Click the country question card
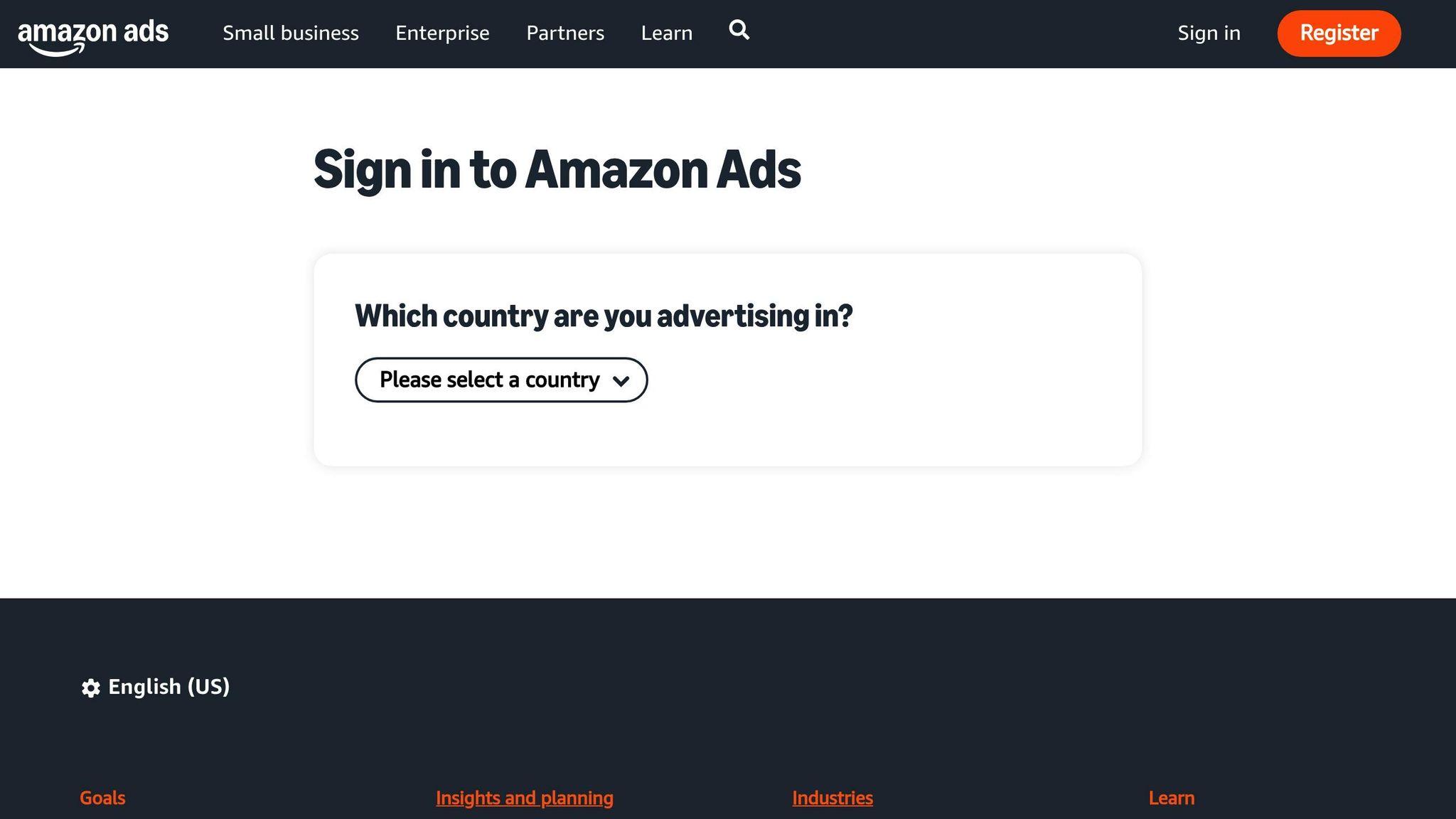The height and width of the screenshot is (819, 1456). click(728, 355)
